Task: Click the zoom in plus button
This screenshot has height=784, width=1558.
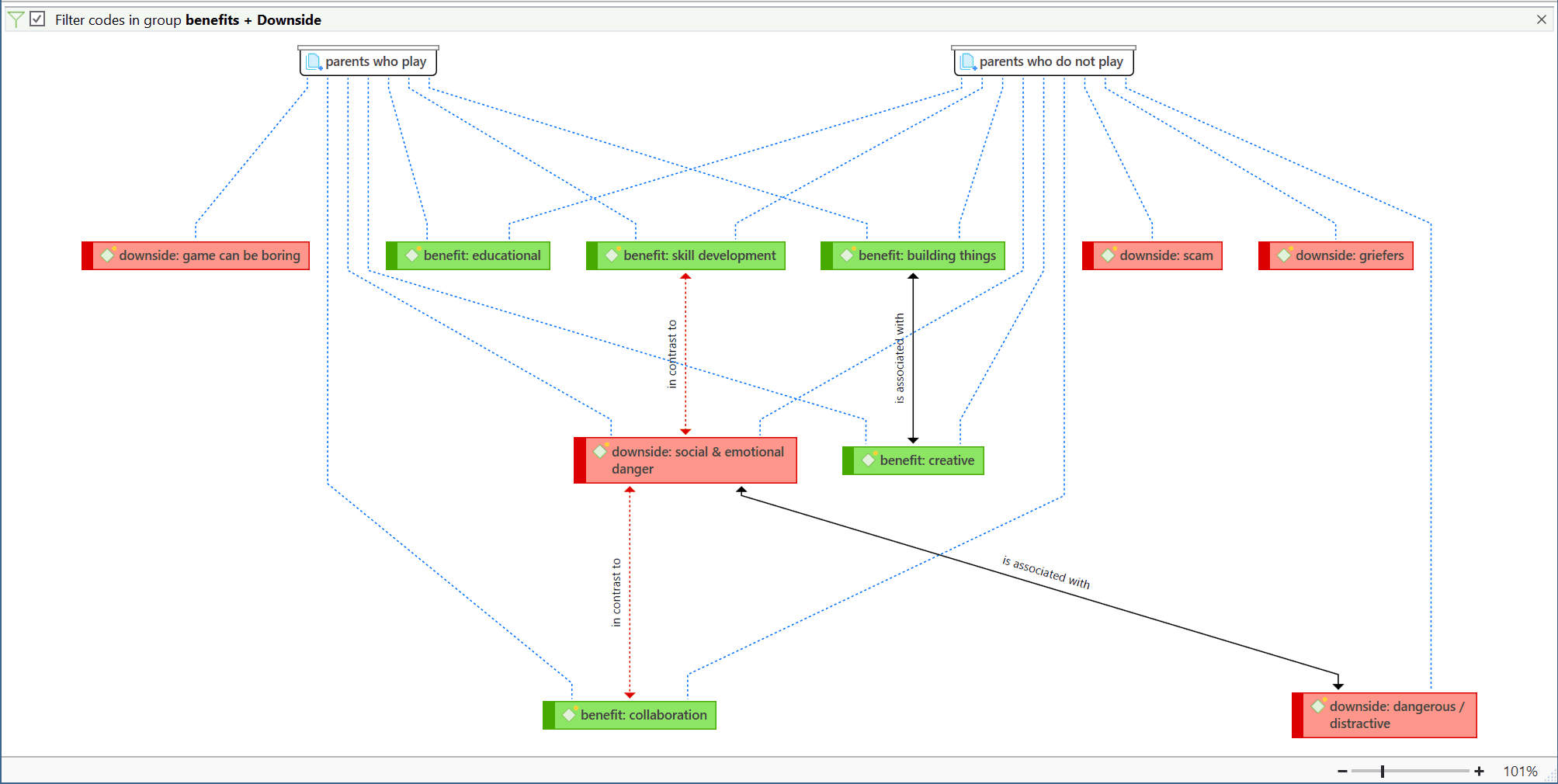Action: tap(1479, 771)
